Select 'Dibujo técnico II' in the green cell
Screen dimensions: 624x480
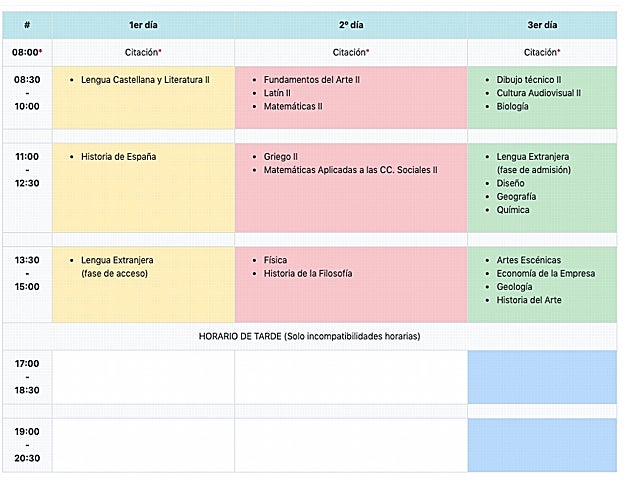point(528,79)
